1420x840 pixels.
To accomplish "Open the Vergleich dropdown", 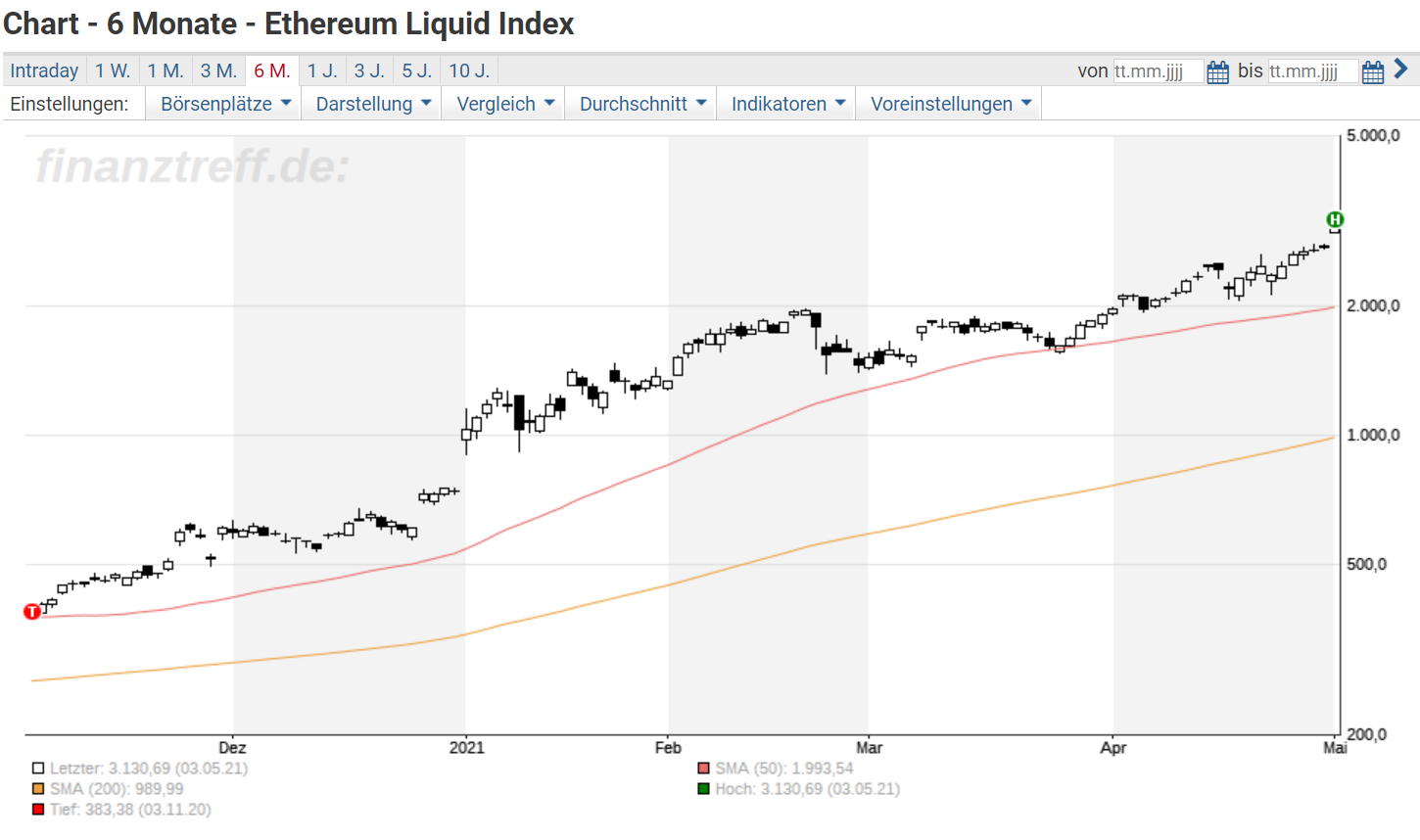I will (505, 104).
